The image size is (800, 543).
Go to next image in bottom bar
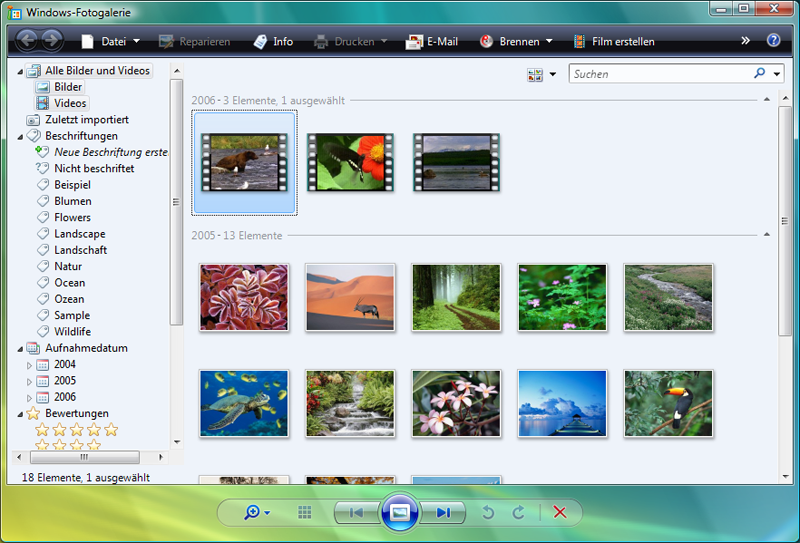coord(443,513)
